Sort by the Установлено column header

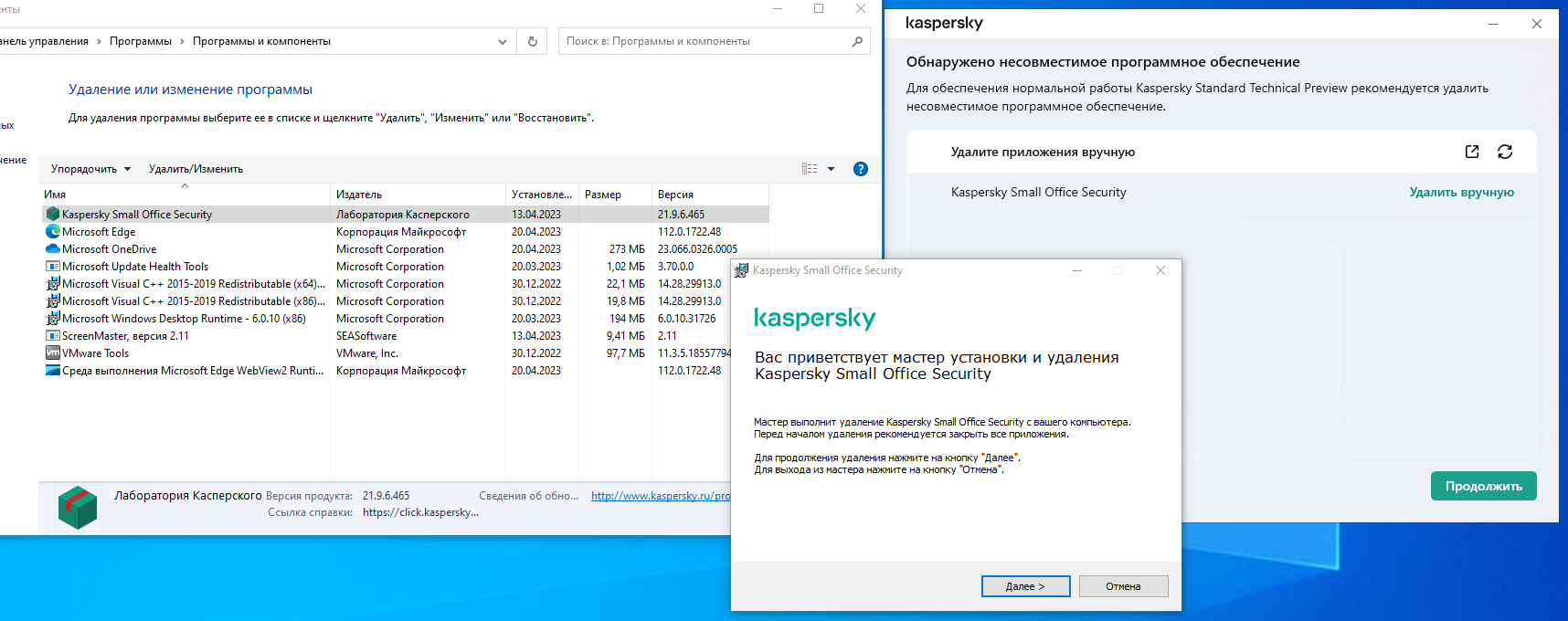tap(542, 195)
